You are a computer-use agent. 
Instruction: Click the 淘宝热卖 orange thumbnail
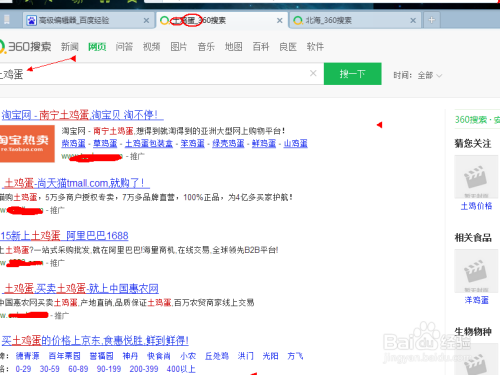pos(27,144)
